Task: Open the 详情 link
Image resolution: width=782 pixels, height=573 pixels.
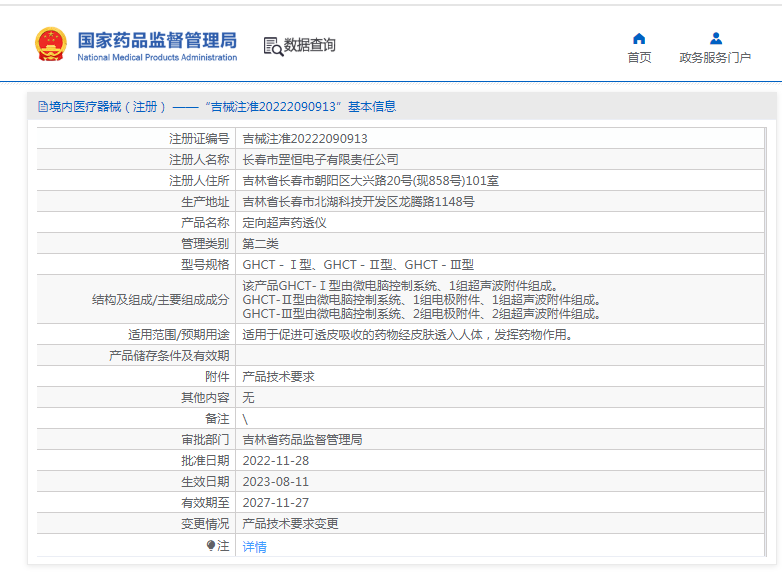Action: [254, 547]
